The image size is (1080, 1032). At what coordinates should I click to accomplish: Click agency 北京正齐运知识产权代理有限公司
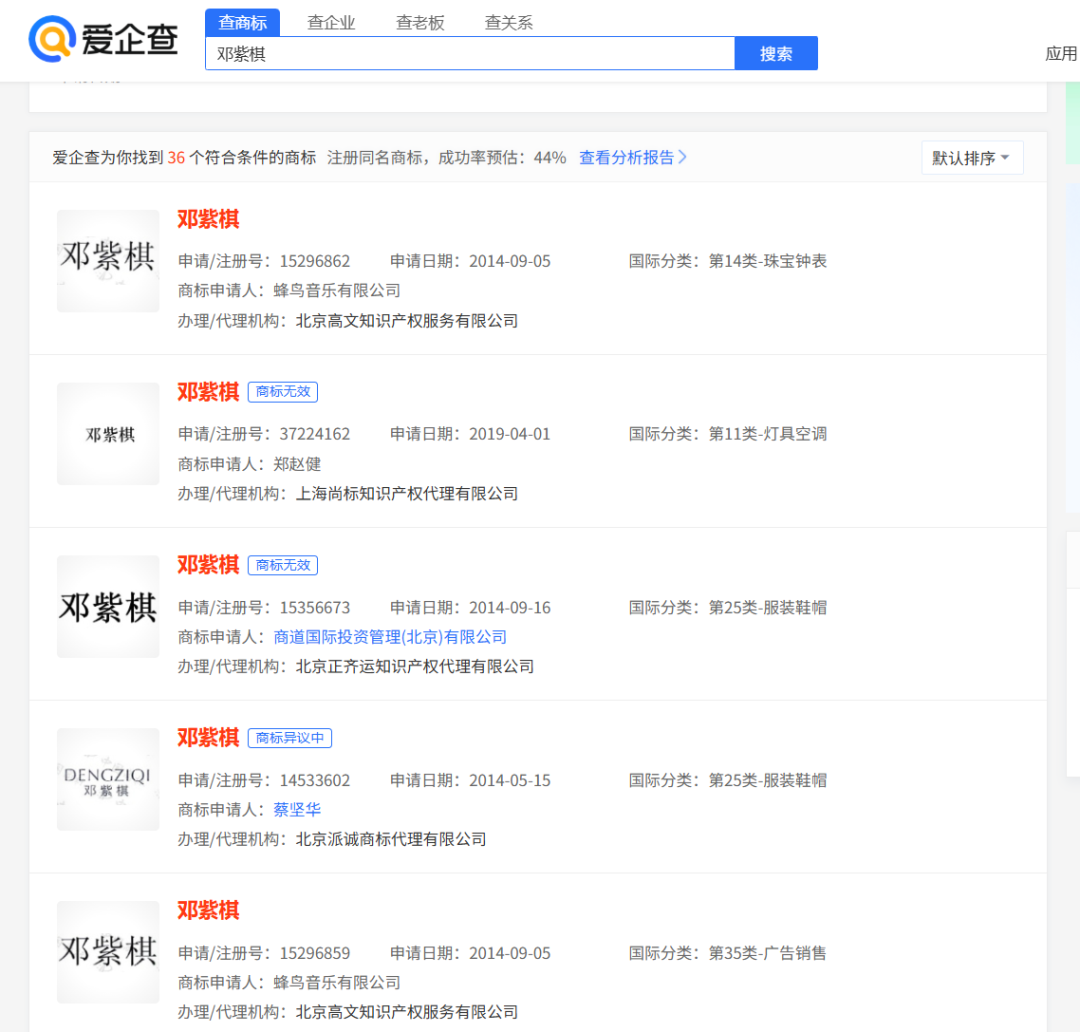(415, 667)
